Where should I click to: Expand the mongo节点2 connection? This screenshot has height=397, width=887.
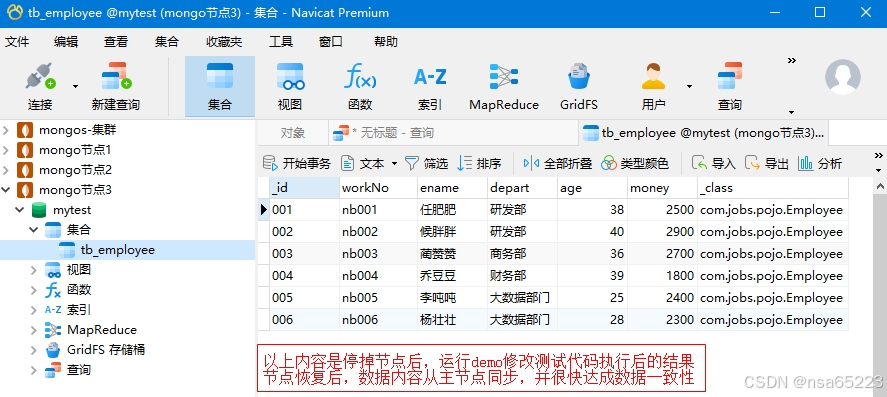click(x=6, y=170)
